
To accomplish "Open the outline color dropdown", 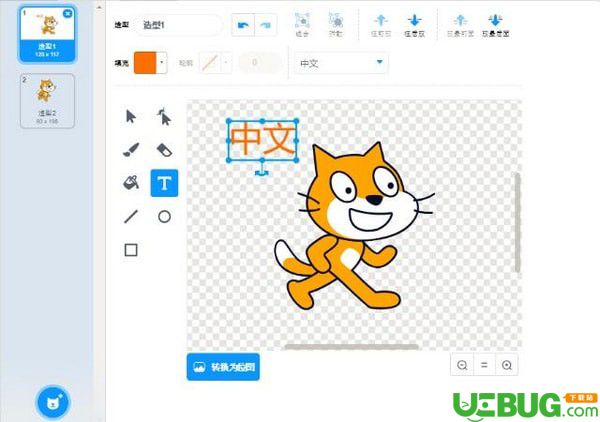I will 226,62.
